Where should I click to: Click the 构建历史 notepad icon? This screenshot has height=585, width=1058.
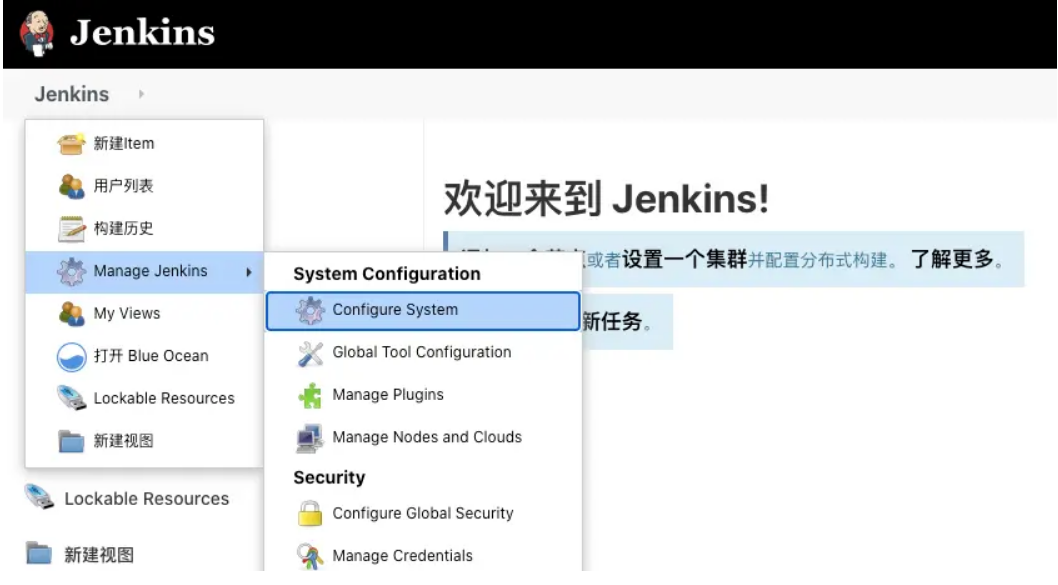pos(71,229)
